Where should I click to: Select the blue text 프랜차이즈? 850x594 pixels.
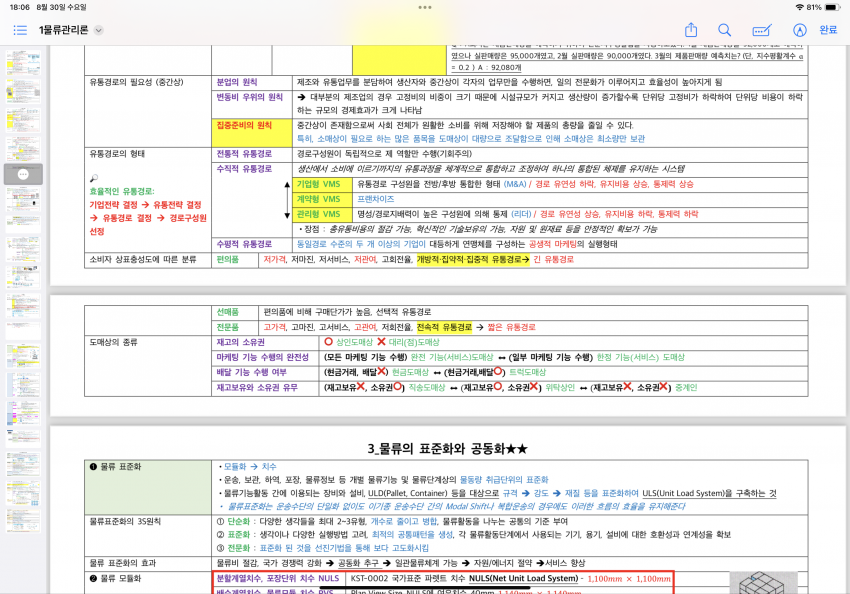(x=376, y=199)
